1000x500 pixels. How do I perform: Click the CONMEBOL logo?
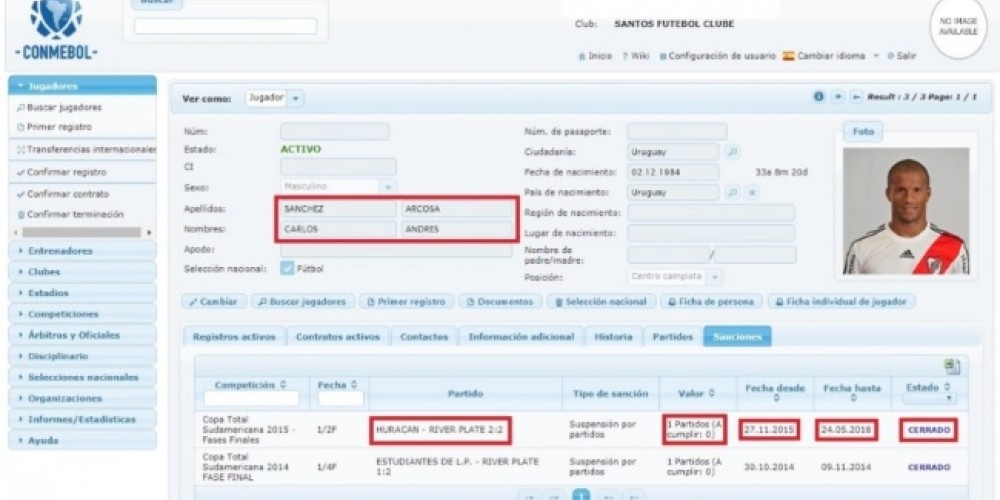(x=56, y=30)
